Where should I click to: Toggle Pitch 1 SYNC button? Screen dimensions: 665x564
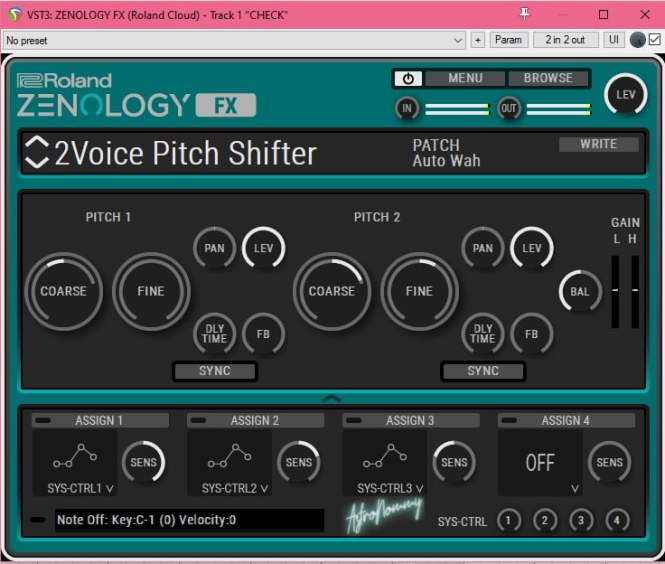(215, 371)
